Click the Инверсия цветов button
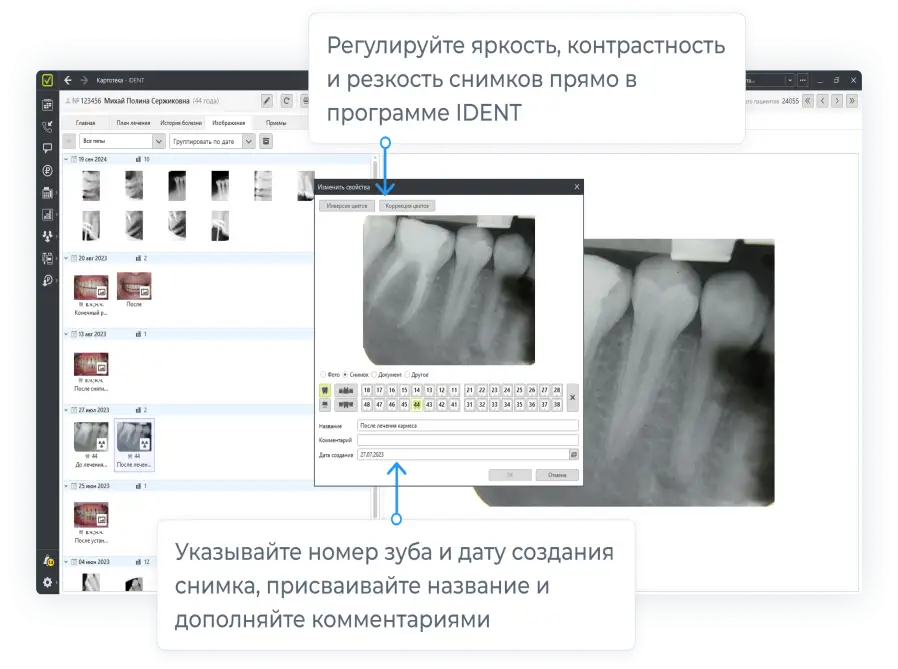The width and height of the screenshot is (898, 669). coord(347,205)
